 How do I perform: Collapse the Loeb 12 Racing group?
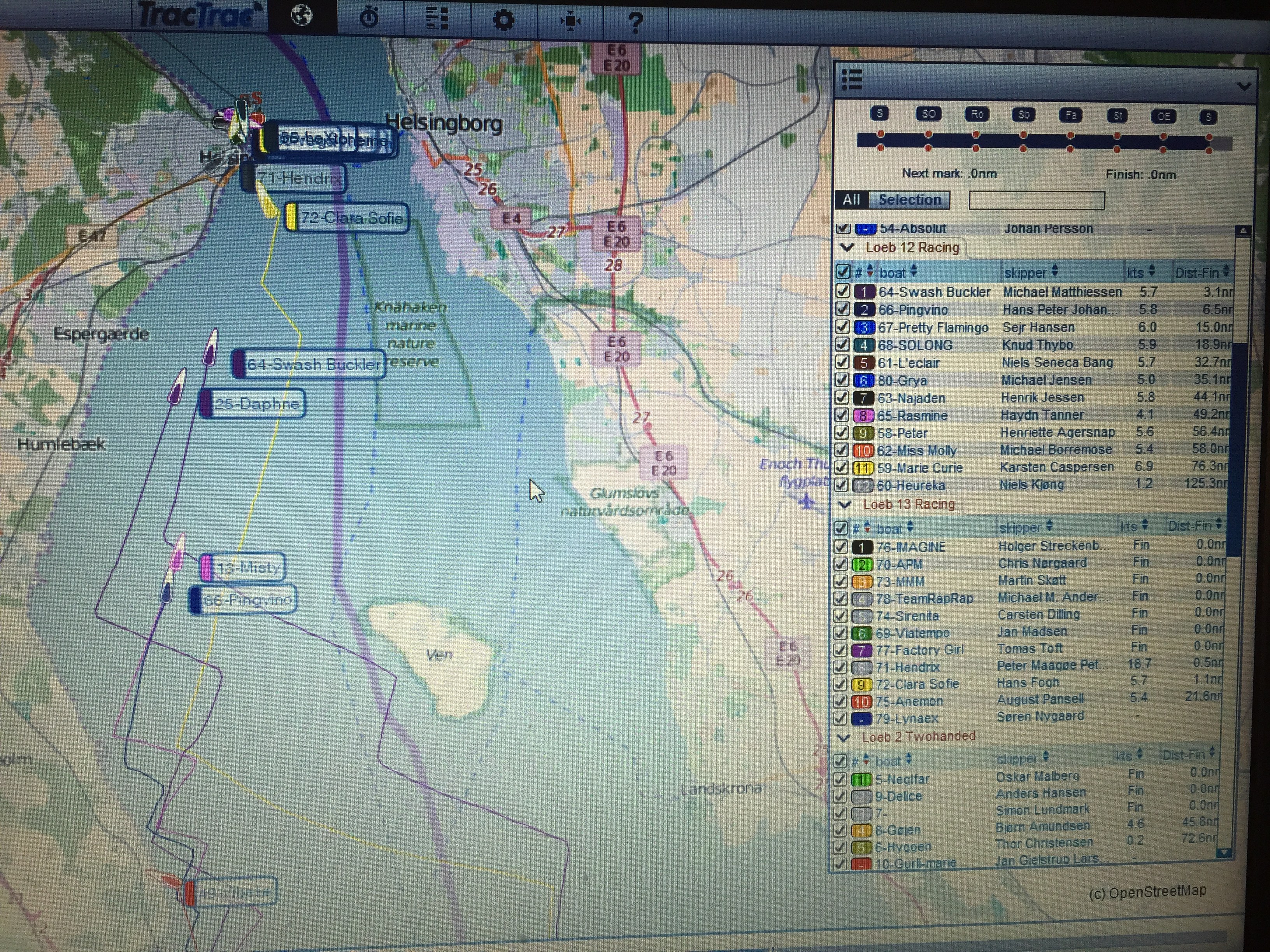tap(847, 247)
